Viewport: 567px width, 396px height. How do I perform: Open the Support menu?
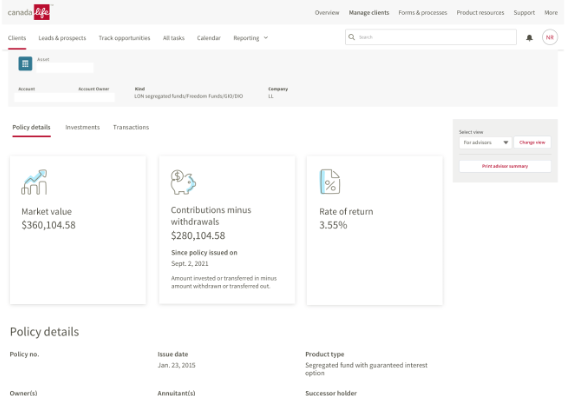point(524,13)
